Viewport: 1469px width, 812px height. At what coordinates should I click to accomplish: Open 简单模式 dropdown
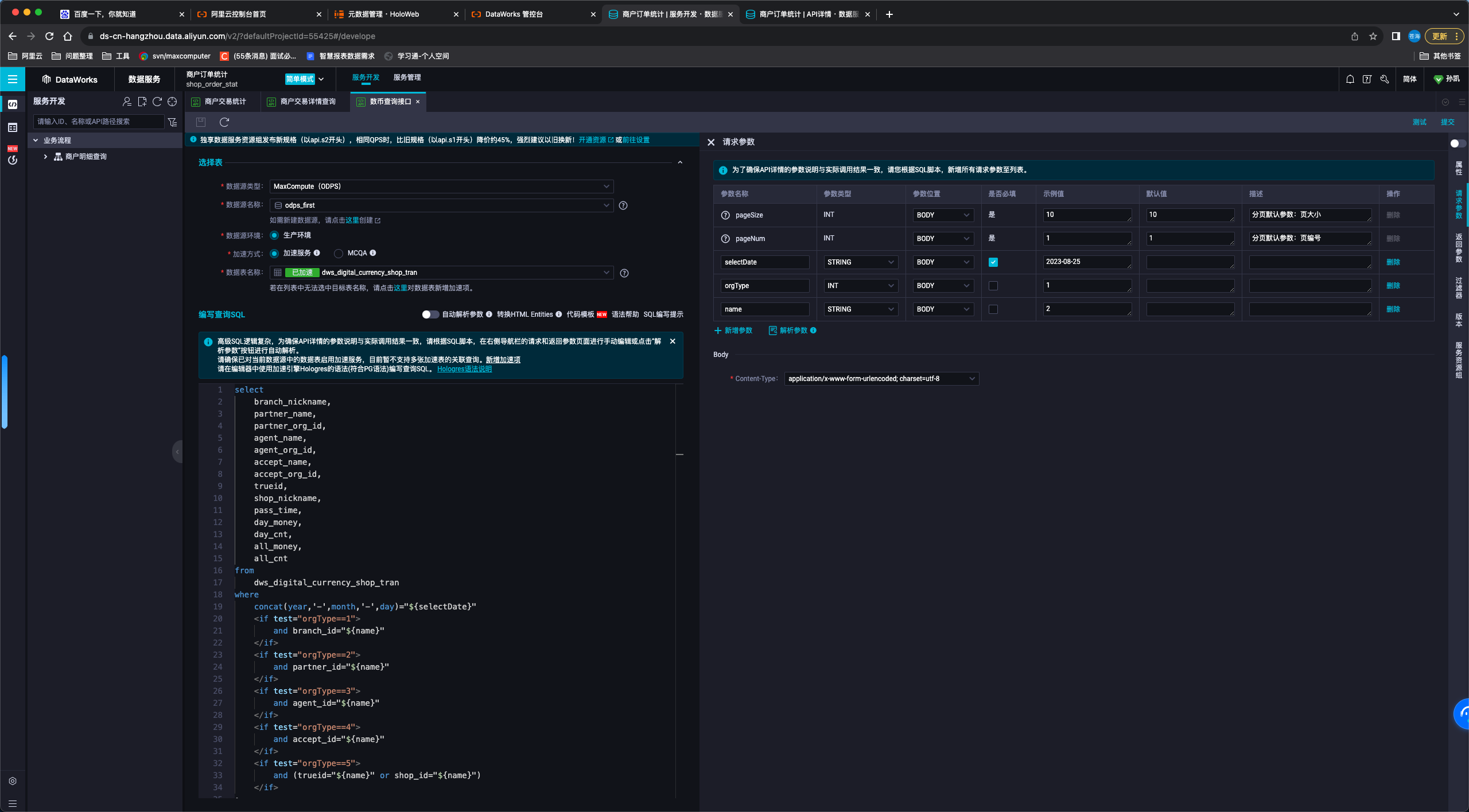click(305, 79)
